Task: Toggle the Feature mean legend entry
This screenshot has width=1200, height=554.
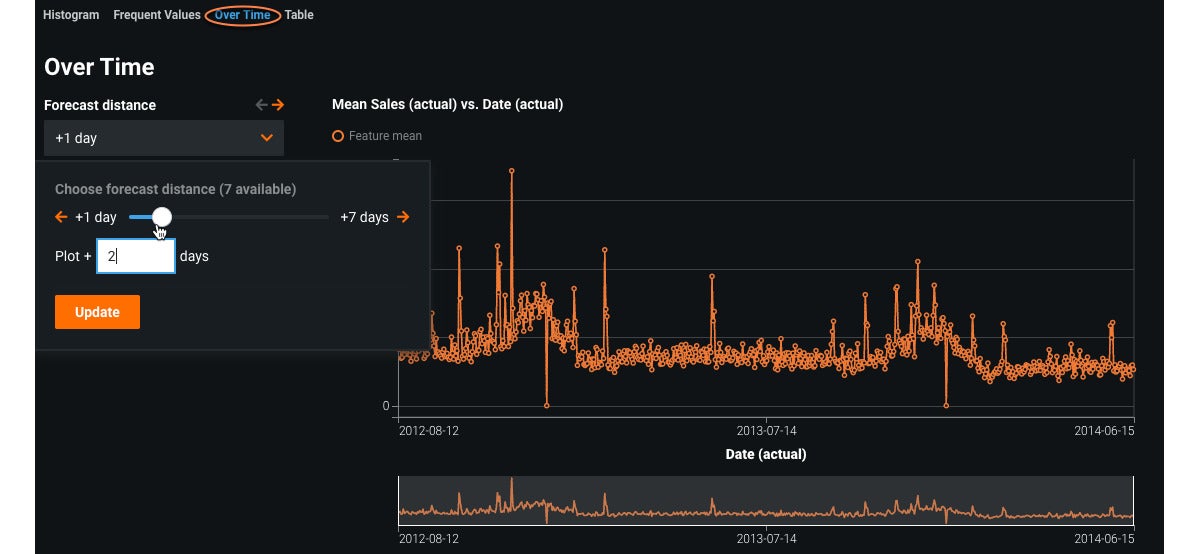Action: [x=377, y=136]
